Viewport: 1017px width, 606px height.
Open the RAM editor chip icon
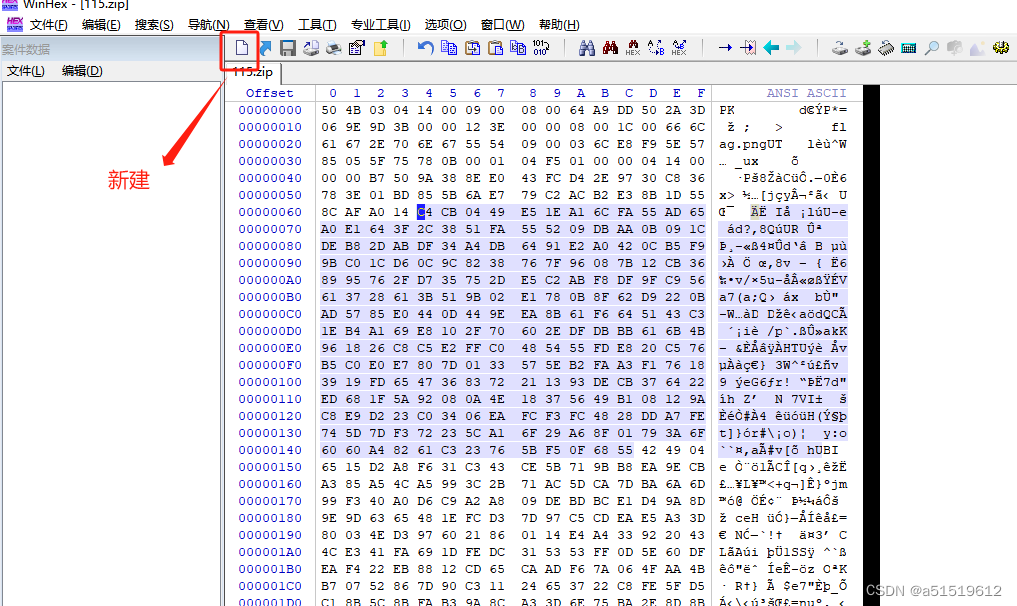(885, 46)
